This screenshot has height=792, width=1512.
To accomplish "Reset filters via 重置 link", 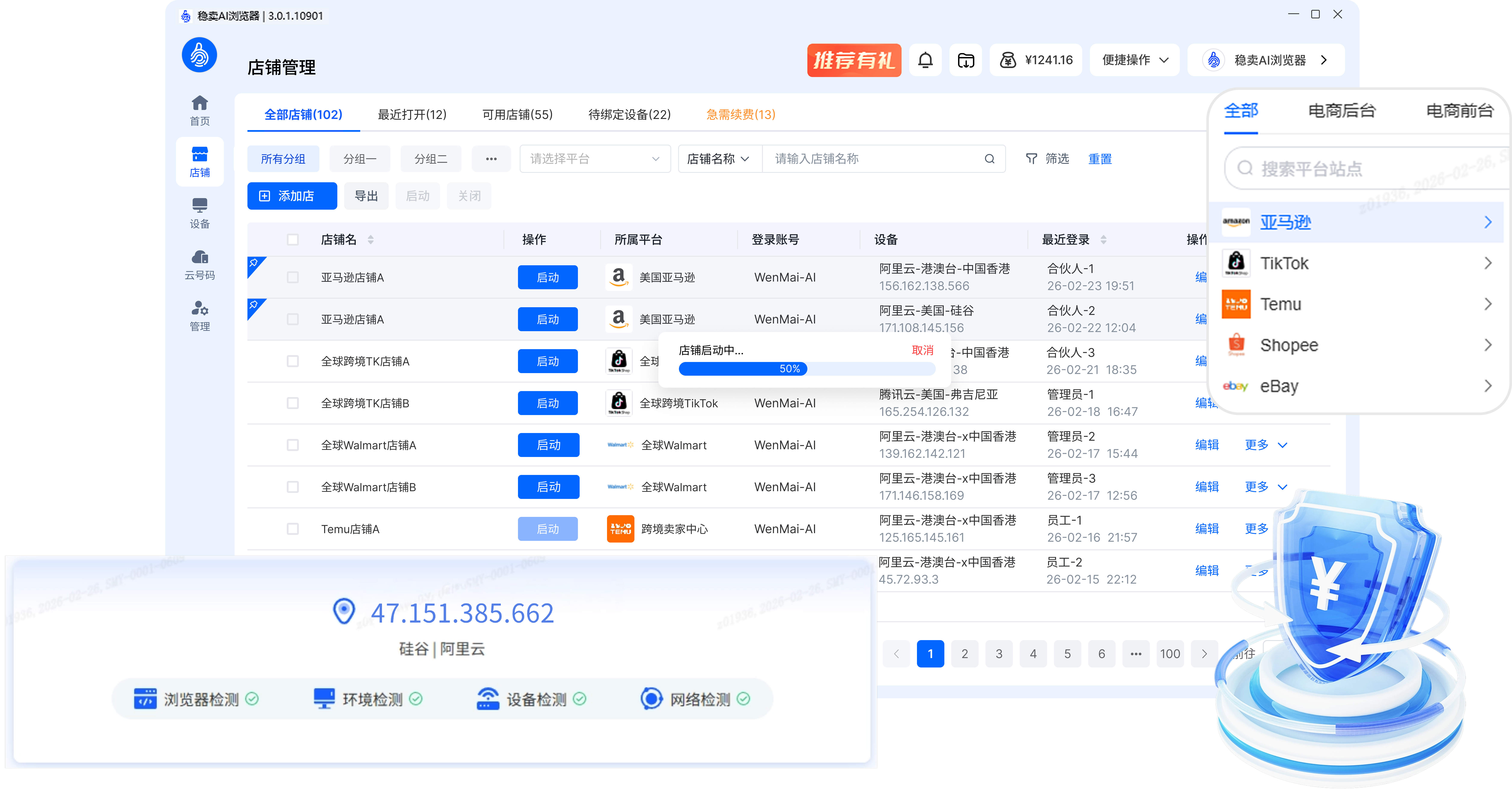I will (x=1100, y=158).
